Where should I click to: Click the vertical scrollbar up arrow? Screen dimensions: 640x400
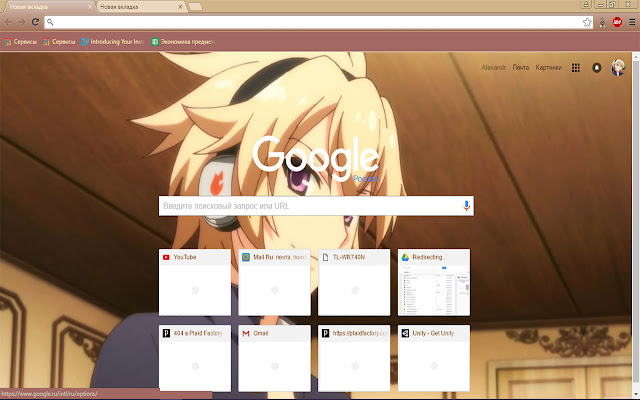point(636,56)
